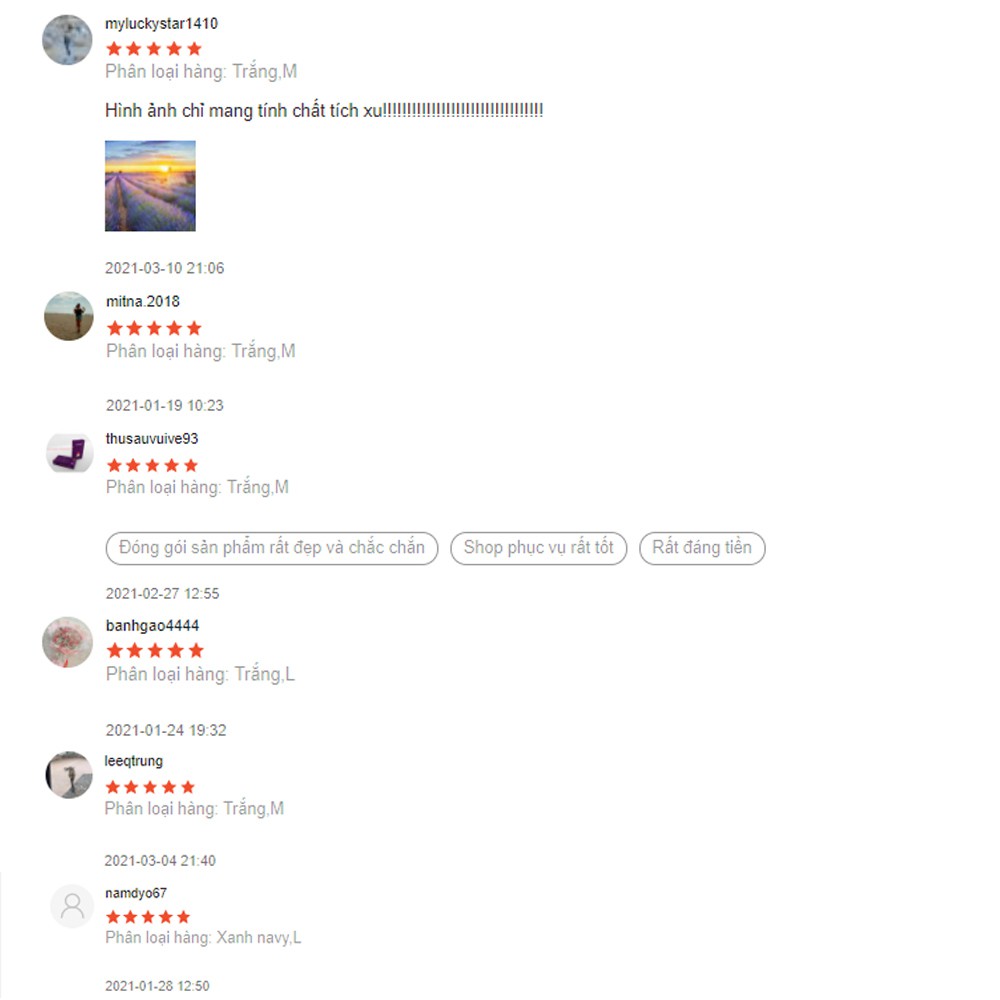Click namdyo67's default user avatar icon
The width and height of the screenshot is (1000, 1000).
[72, 906]
